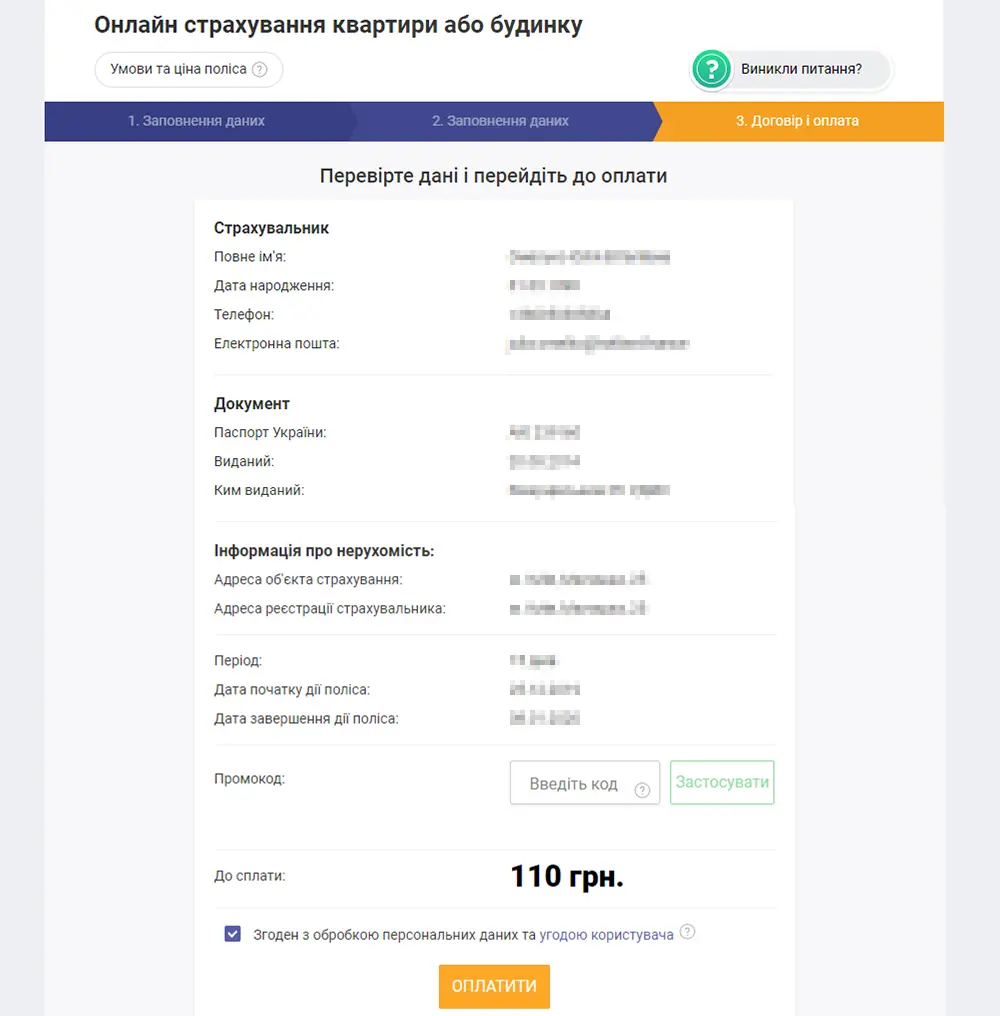The height and width of the screenshot is (1016, 1000).
Task: Click the question mark next to the consent text
Action: tap(687, 931)
